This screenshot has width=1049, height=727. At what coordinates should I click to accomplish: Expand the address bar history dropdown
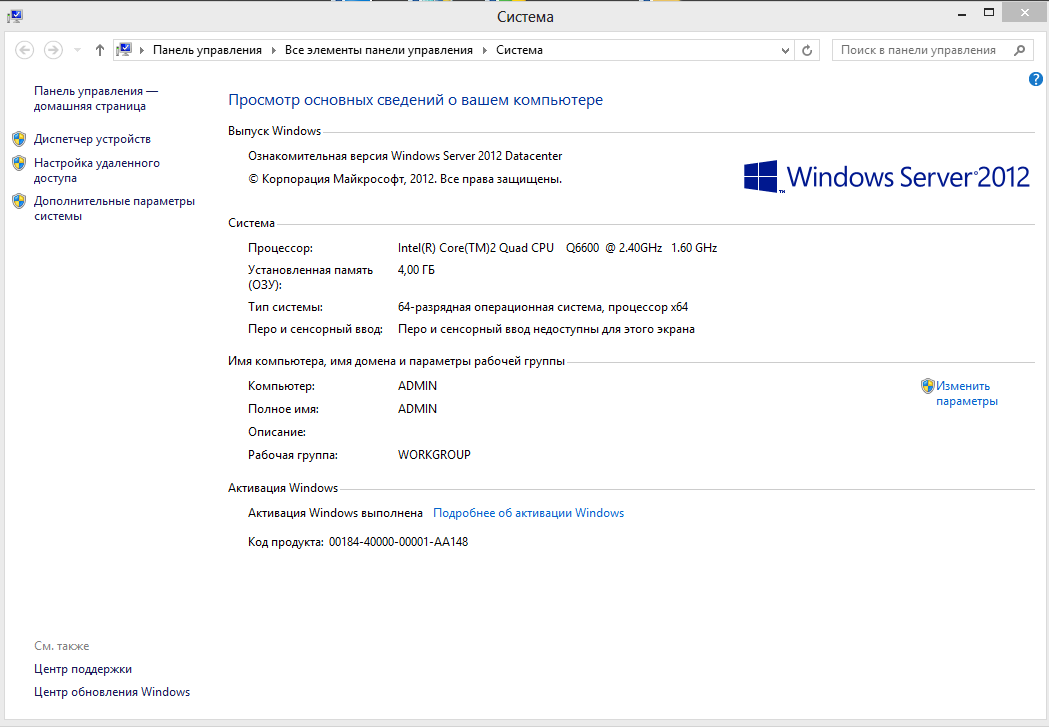click(x=785, y=50)
